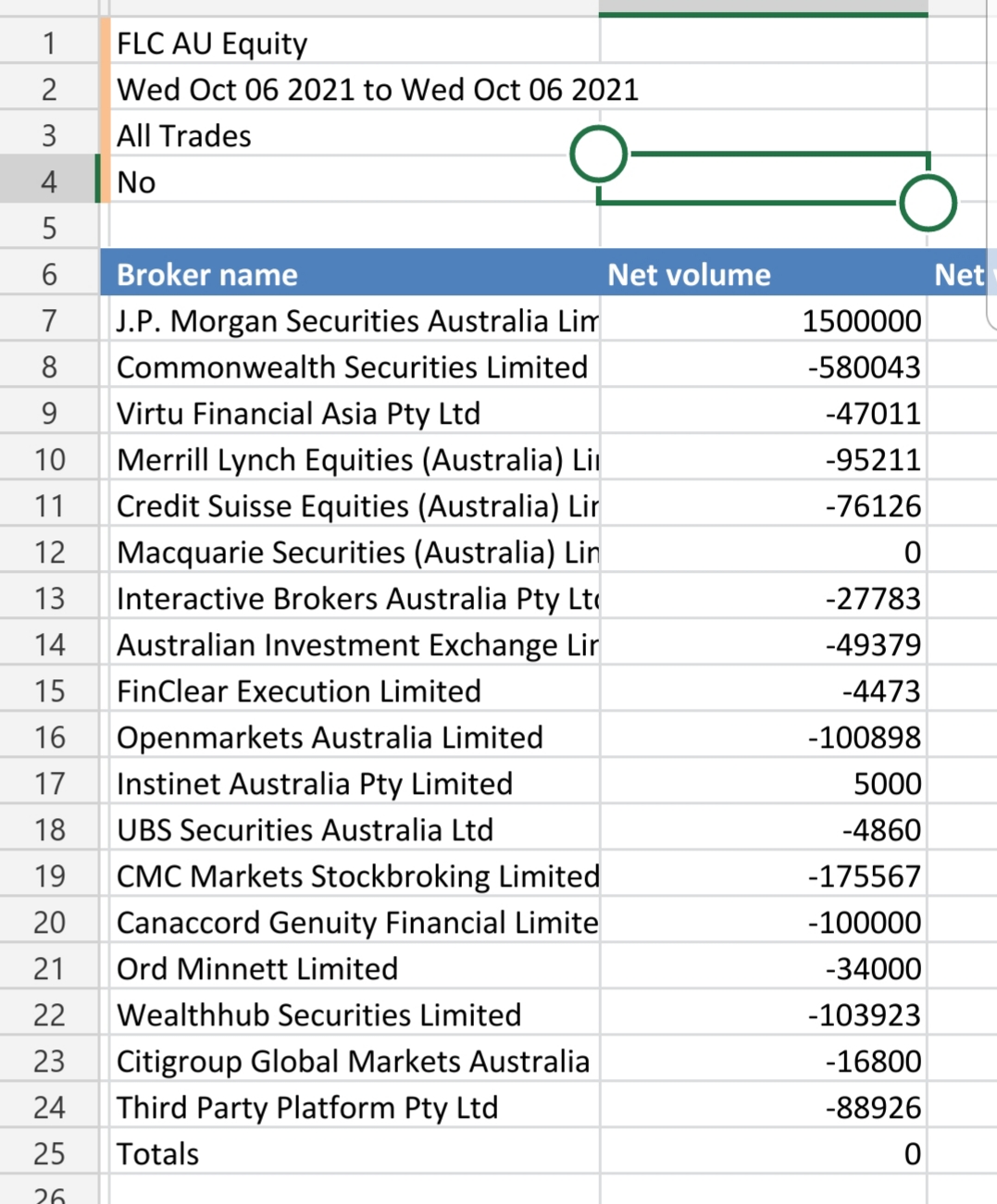Select row 9 via its row header
The width and height of the screenshot is (997, 1204).
(49, 413)
